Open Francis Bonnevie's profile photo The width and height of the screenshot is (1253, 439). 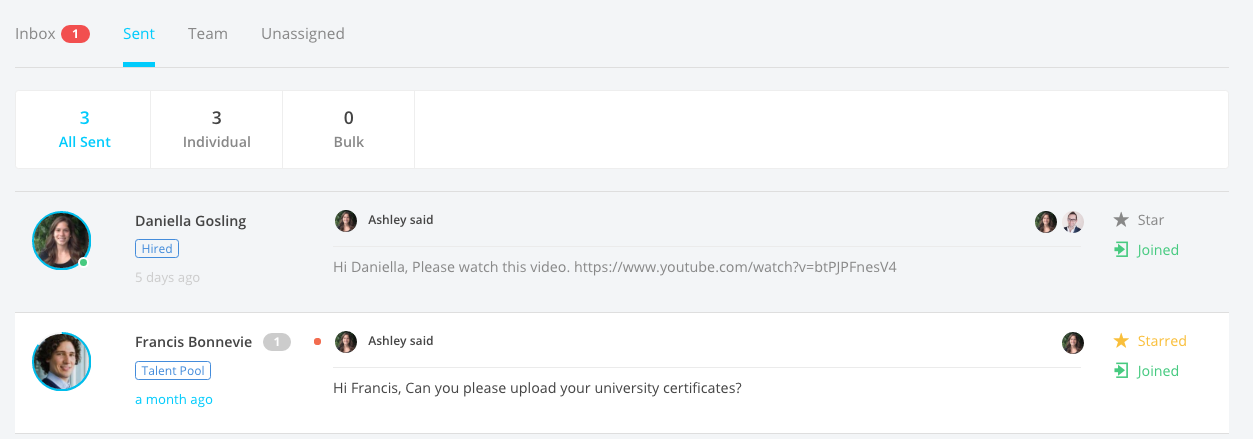[x=62, y=362]
